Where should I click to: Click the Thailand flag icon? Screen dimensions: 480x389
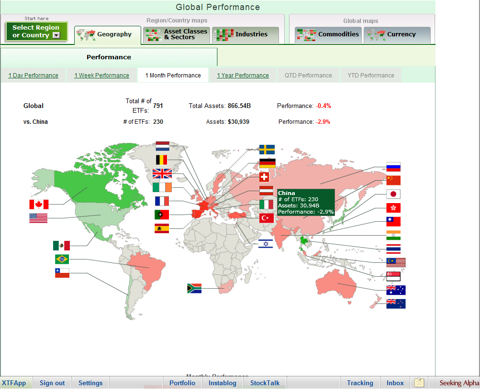393,249
